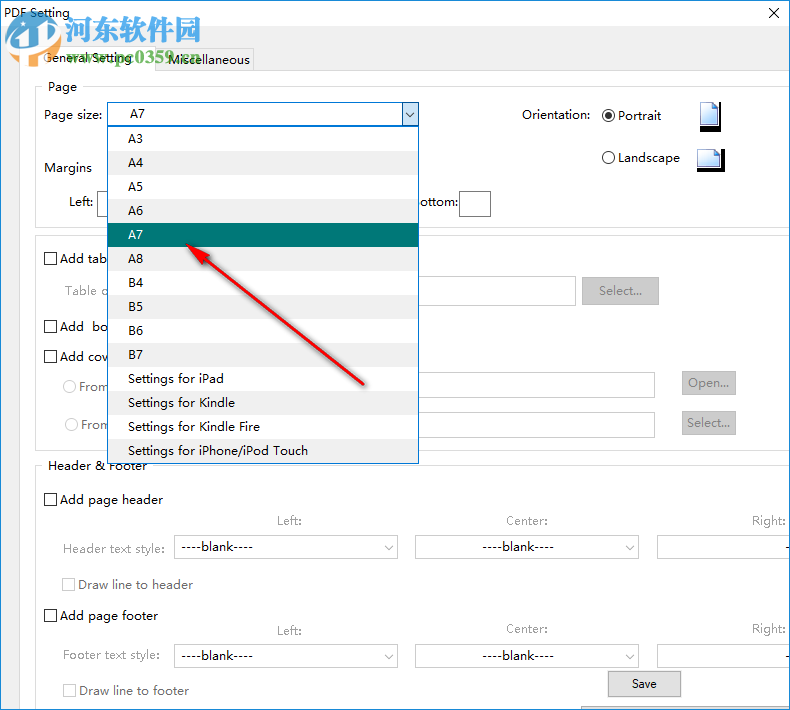790x710 pixels.
Task: Click the Select... button below Open...
Action: pos(708,423)
